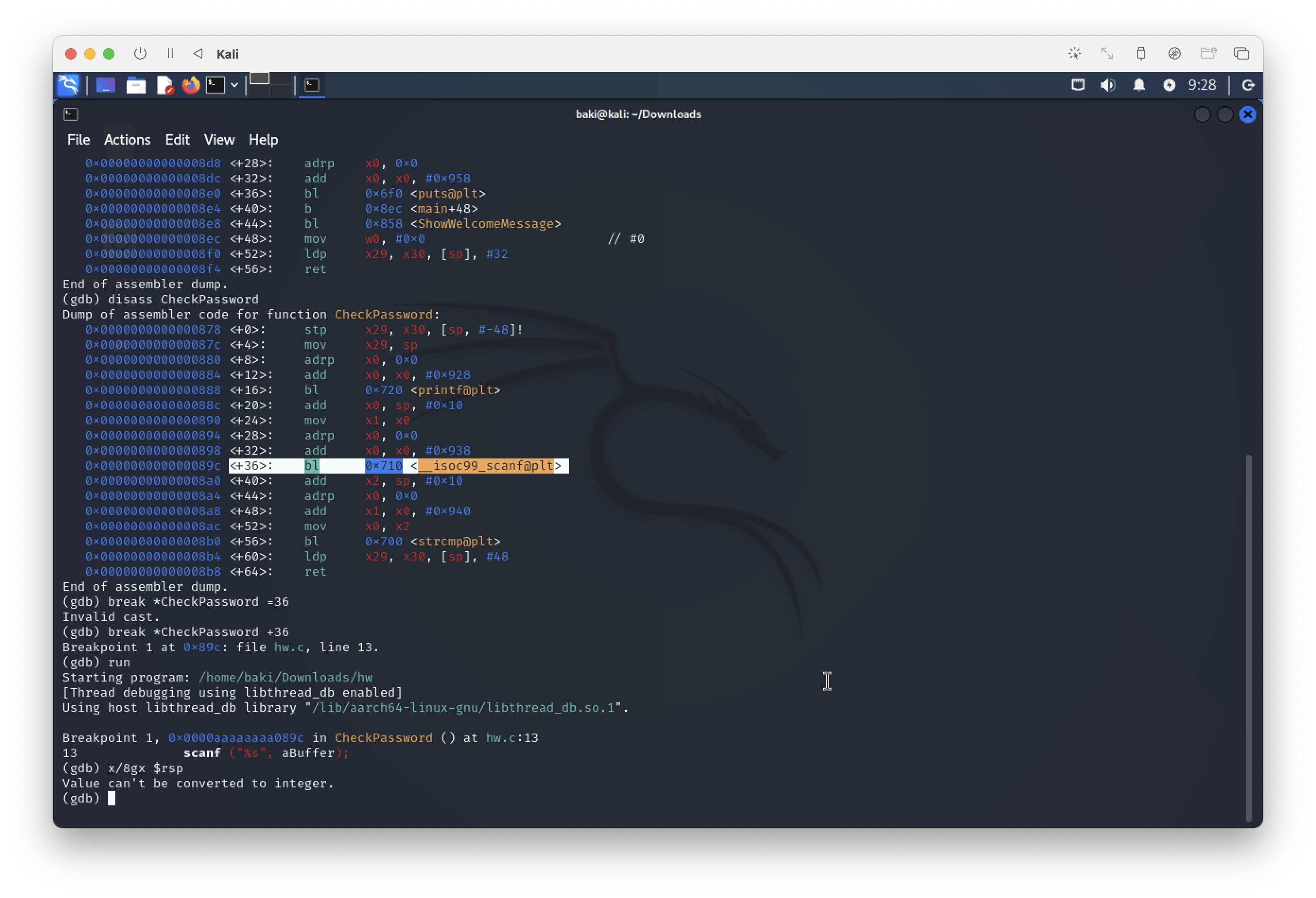This screenshot has width=1316, height=898.
Task: Open the Actions menu
Action: 127,140
